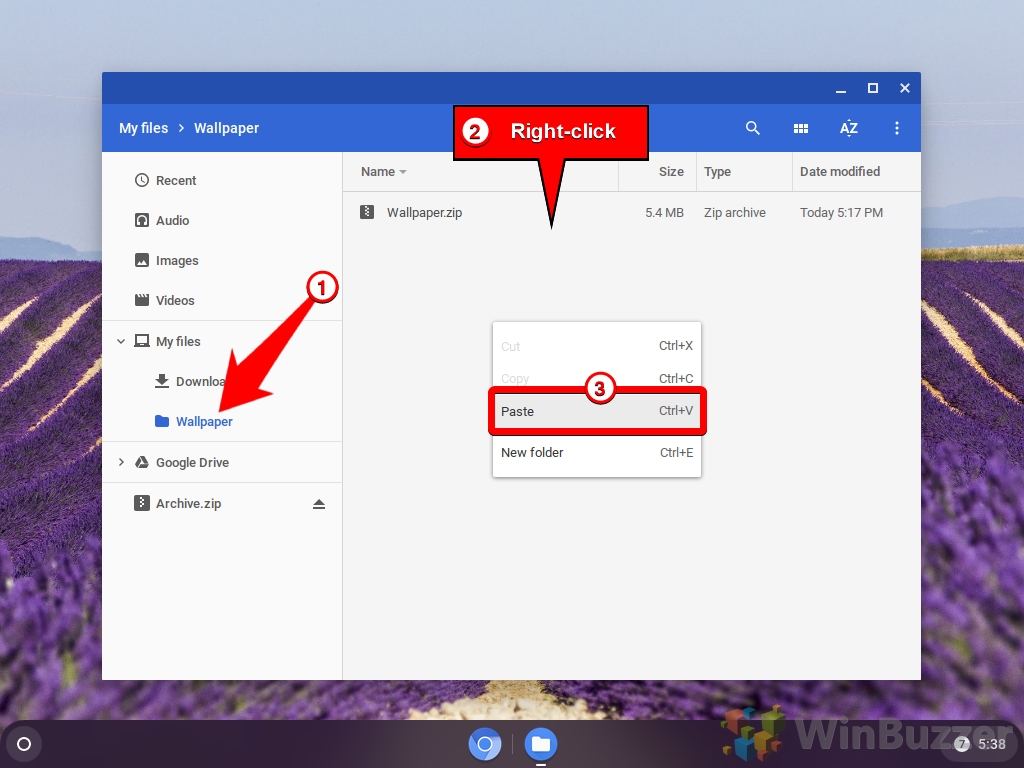Click the Archive.zip archive icon in sidebar
The image size is (1024, 768).
(x=142, y=503)
